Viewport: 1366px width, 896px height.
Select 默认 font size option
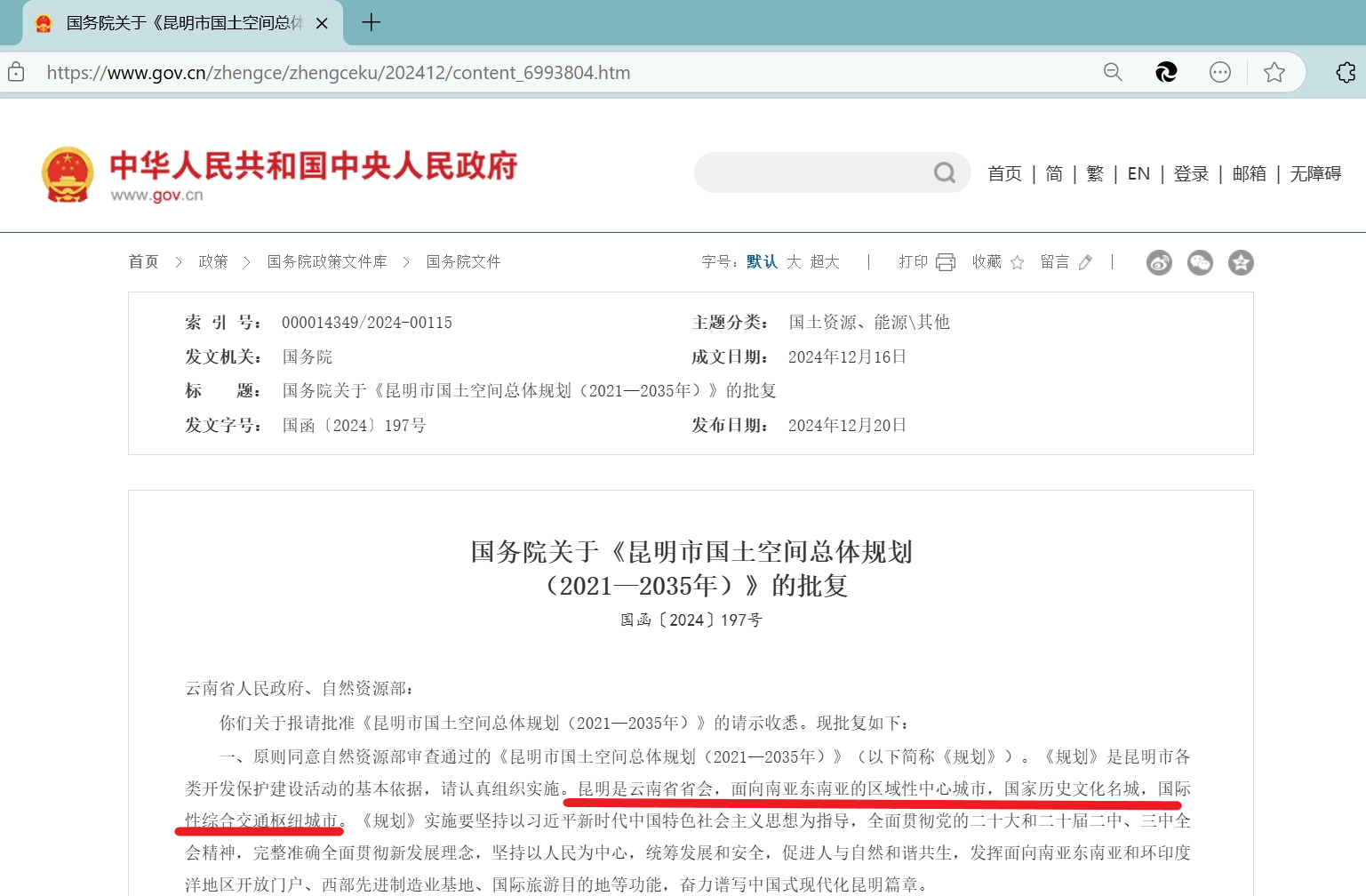click(x=762, y=261)
